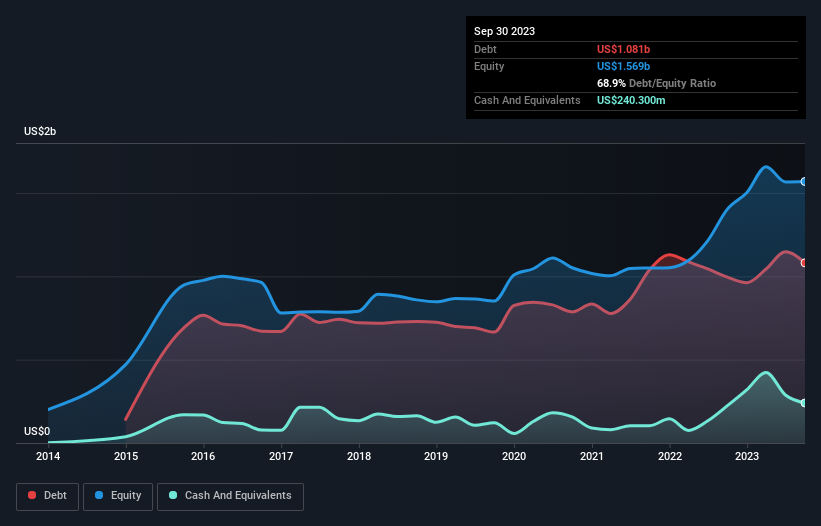Toggle the Debt series legend button
Image resolution: width=821 pixels, height=526 pixels.
point(48,496)
